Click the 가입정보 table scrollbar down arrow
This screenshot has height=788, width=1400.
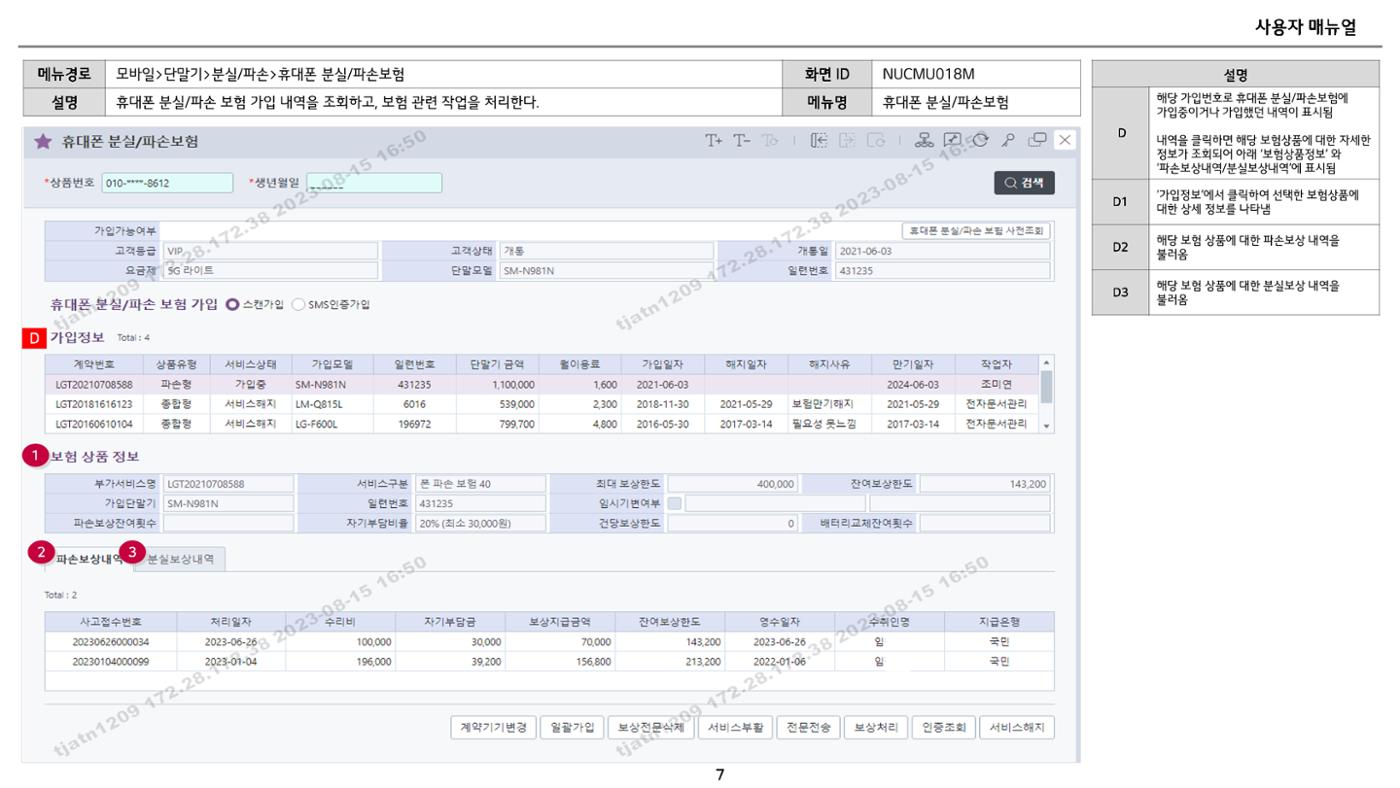click(x=1047, y=426)
